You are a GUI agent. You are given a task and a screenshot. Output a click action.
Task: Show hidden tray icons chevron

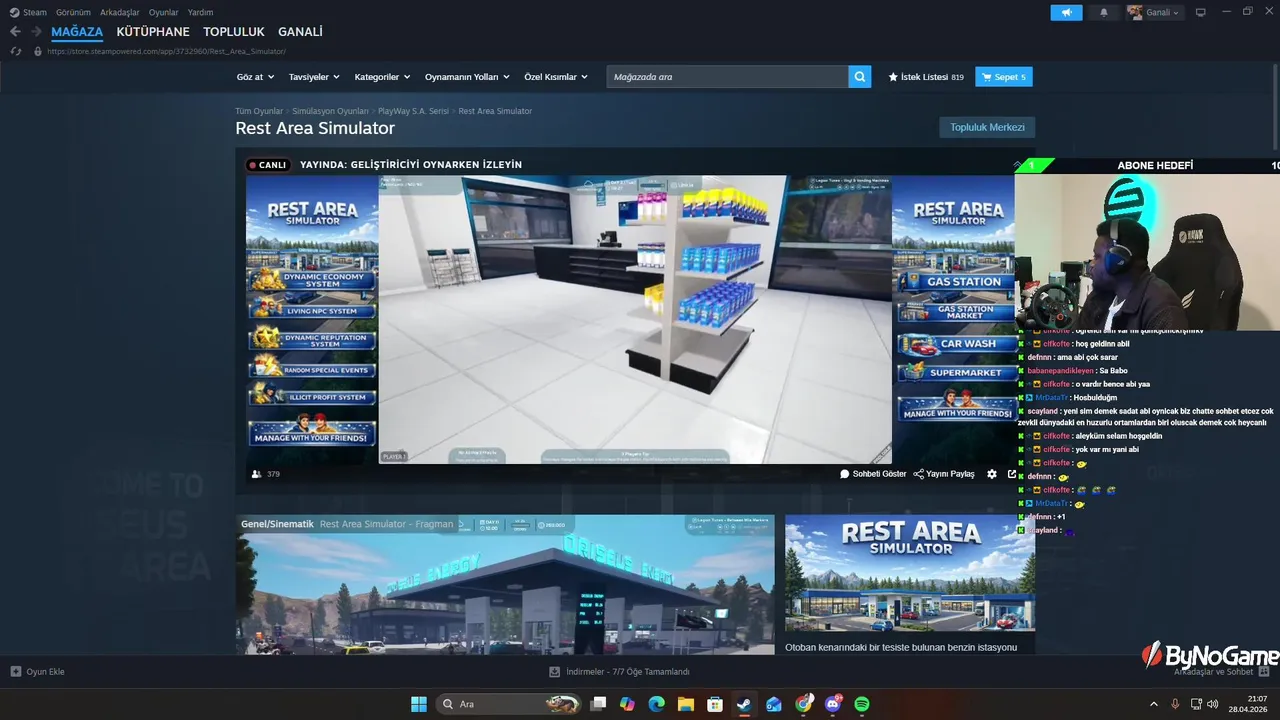pos(1152,704)
